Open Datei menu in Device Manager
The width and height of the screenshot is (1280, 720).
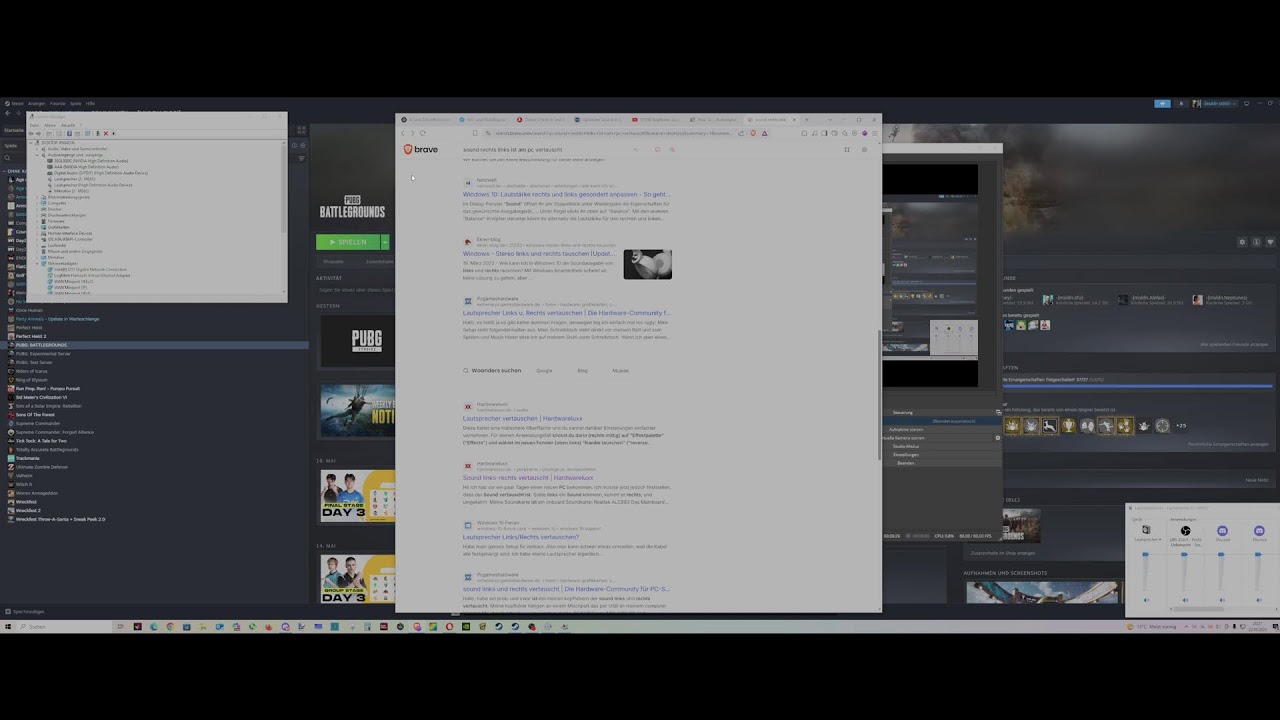pyautogui.click(x=35, y=125)
